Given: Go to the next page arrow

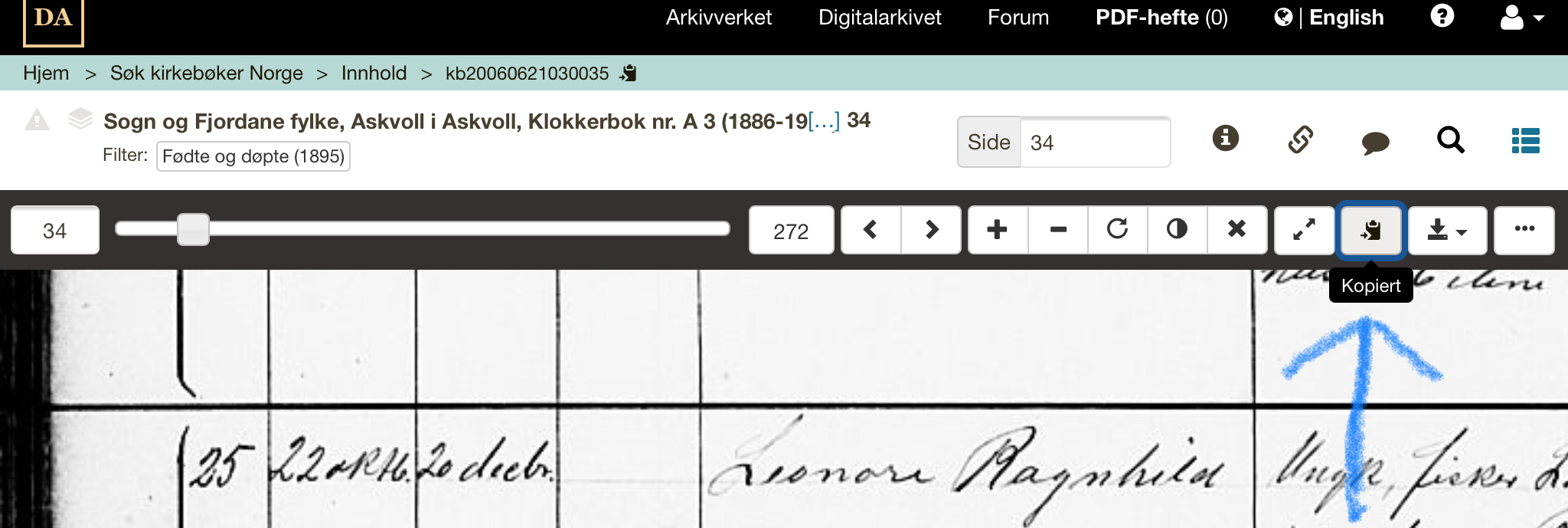Looking at the screenshot, I should coord(931,230).
